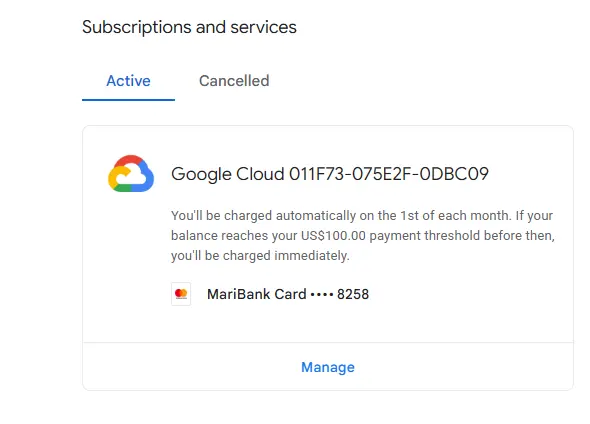Click the Subscriptions and services heading
The height and width of the screenshot is (424, 590).
pyautogui.click(x=189, y=27)
